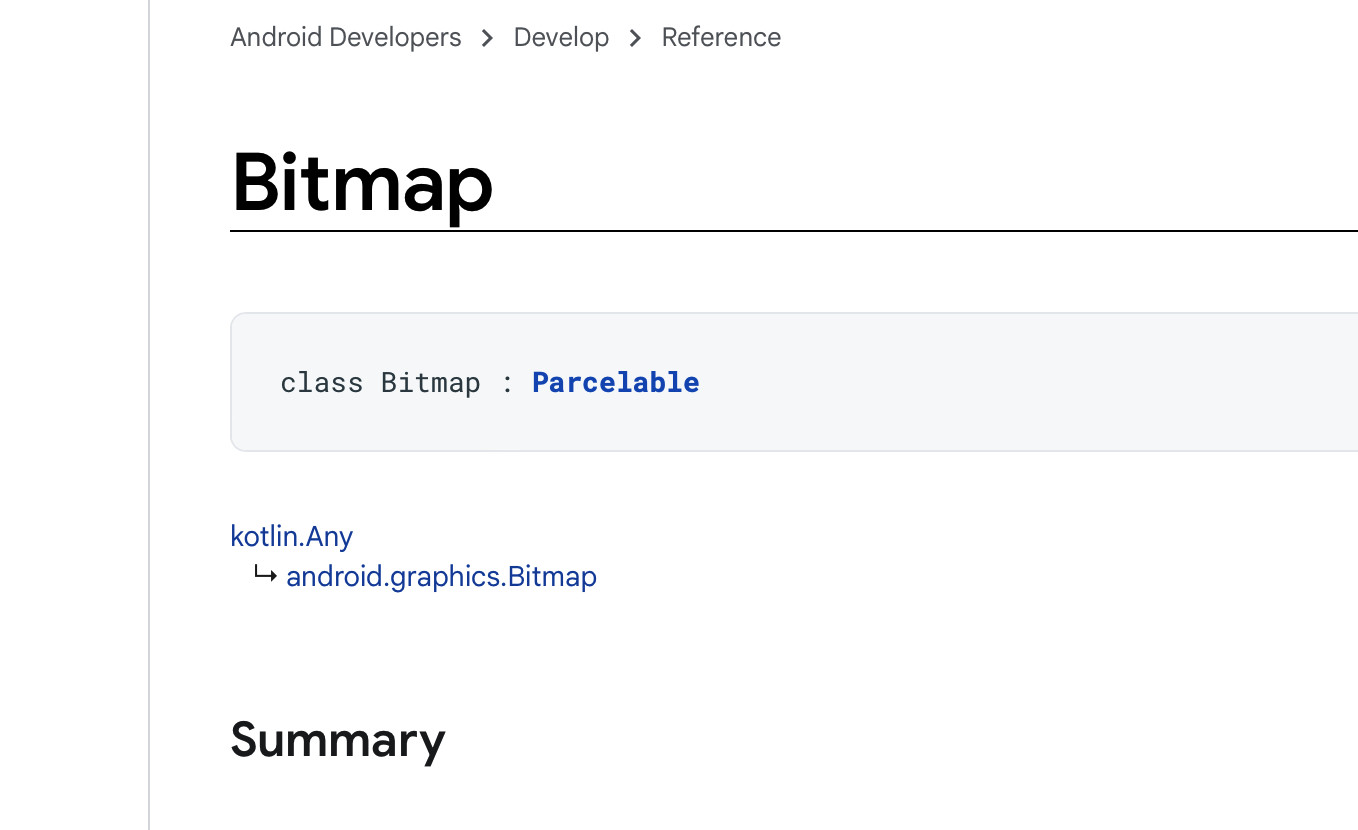Open the Android Developers breadcrumb
The height and width of the screenshot is (830, 1358).
[345, 37]
